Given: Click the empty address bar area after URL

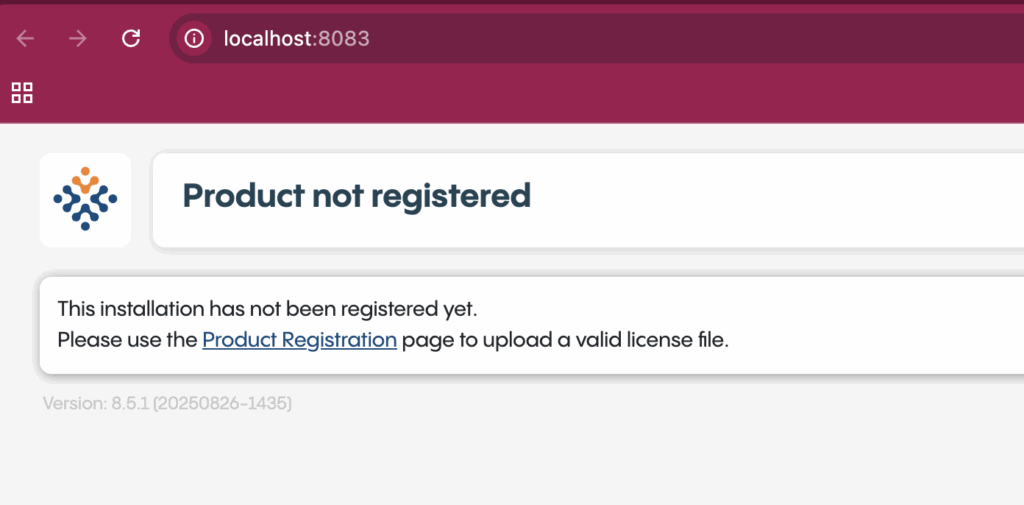Looking at the screenshot, I should point(700,39).
